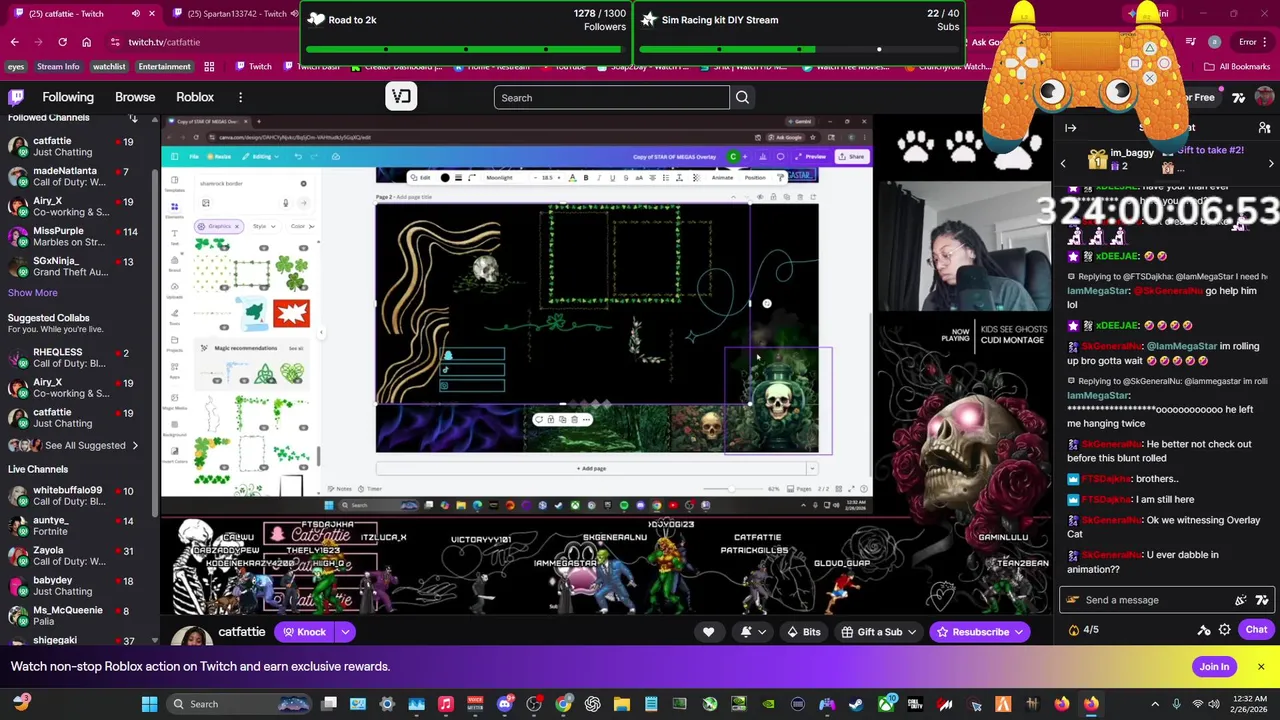The image size is (1280, 720).
Task: Open All Bookmarks folder
Action: pos(1237,67)
